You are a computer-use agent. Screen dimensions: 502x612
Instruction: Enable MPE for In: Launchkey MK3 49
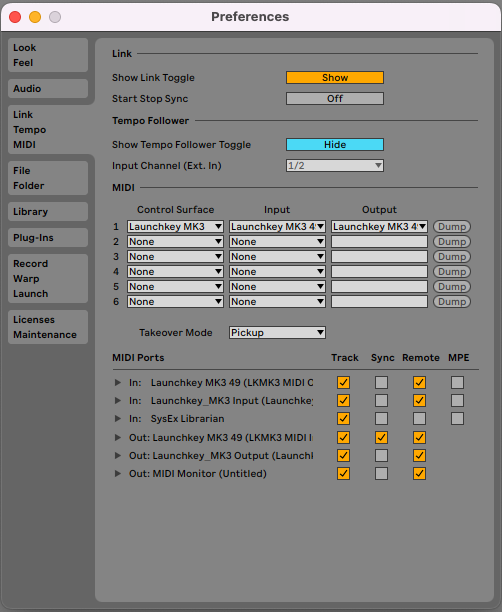457,382
